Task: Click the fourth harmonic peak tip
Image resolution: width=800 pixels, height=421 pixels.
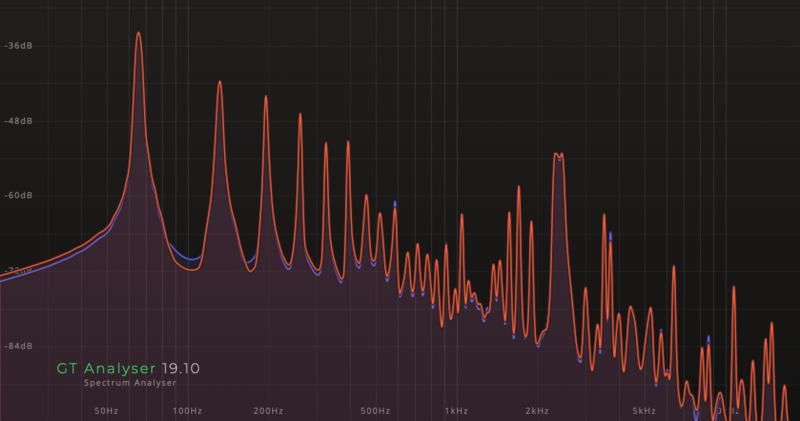Action: click(299, 114)
